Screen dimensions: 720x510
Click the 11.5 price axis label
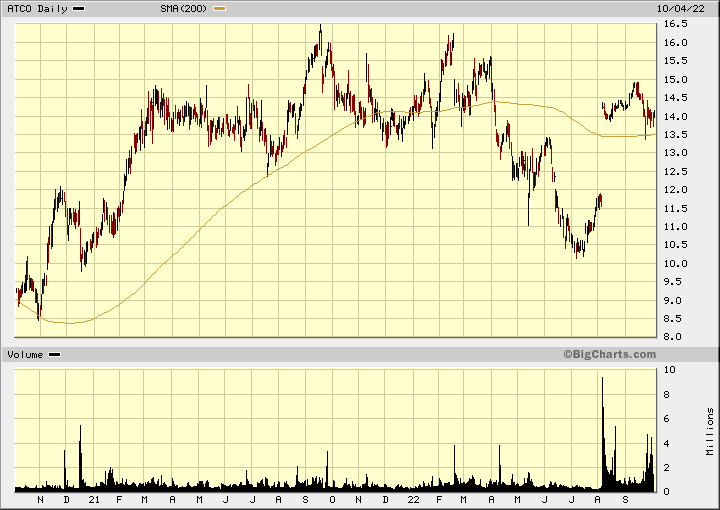(x=676, y=208)
